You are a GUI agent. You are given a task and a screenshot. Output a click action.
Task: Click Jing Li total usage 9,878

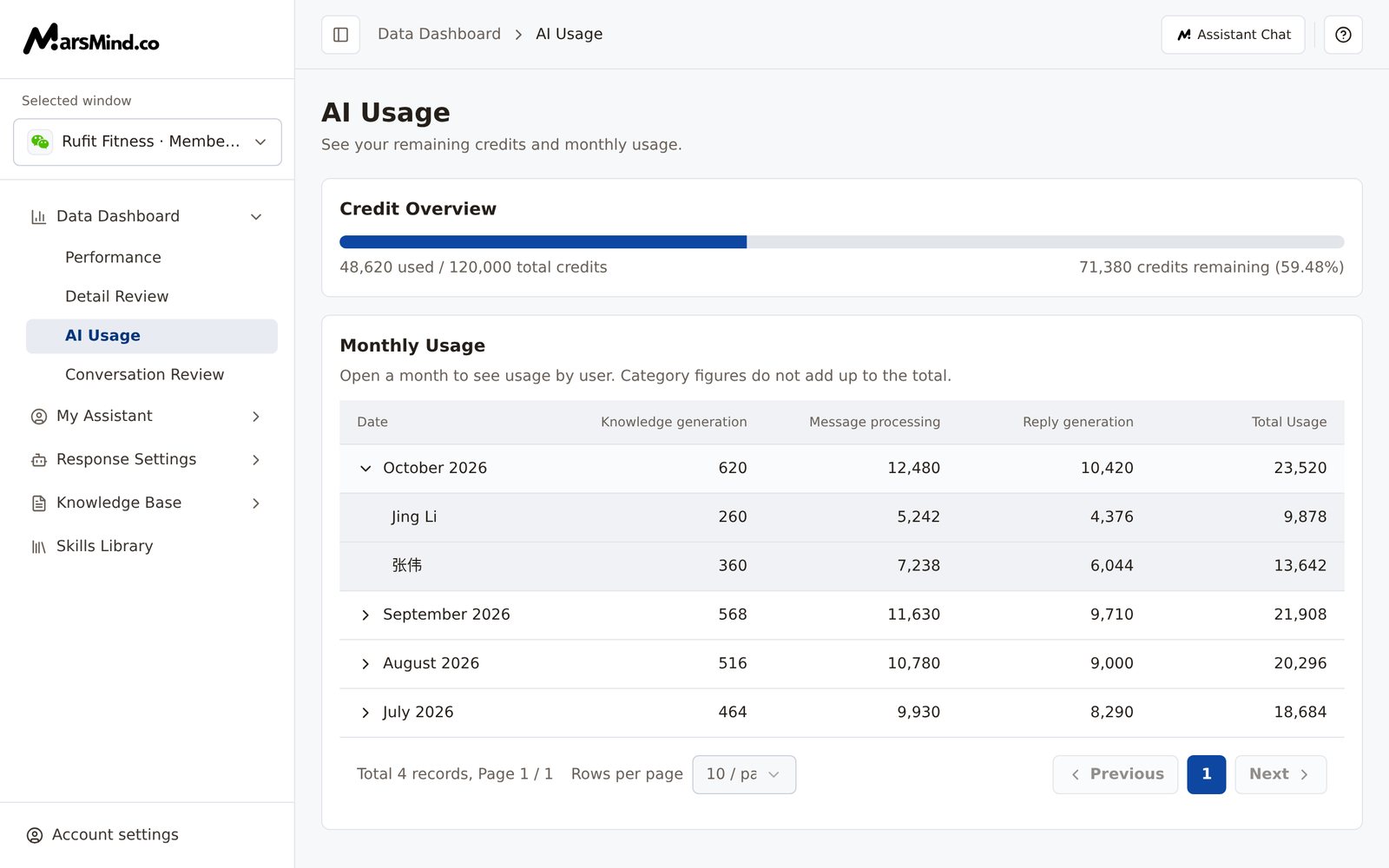[1305, 516]
